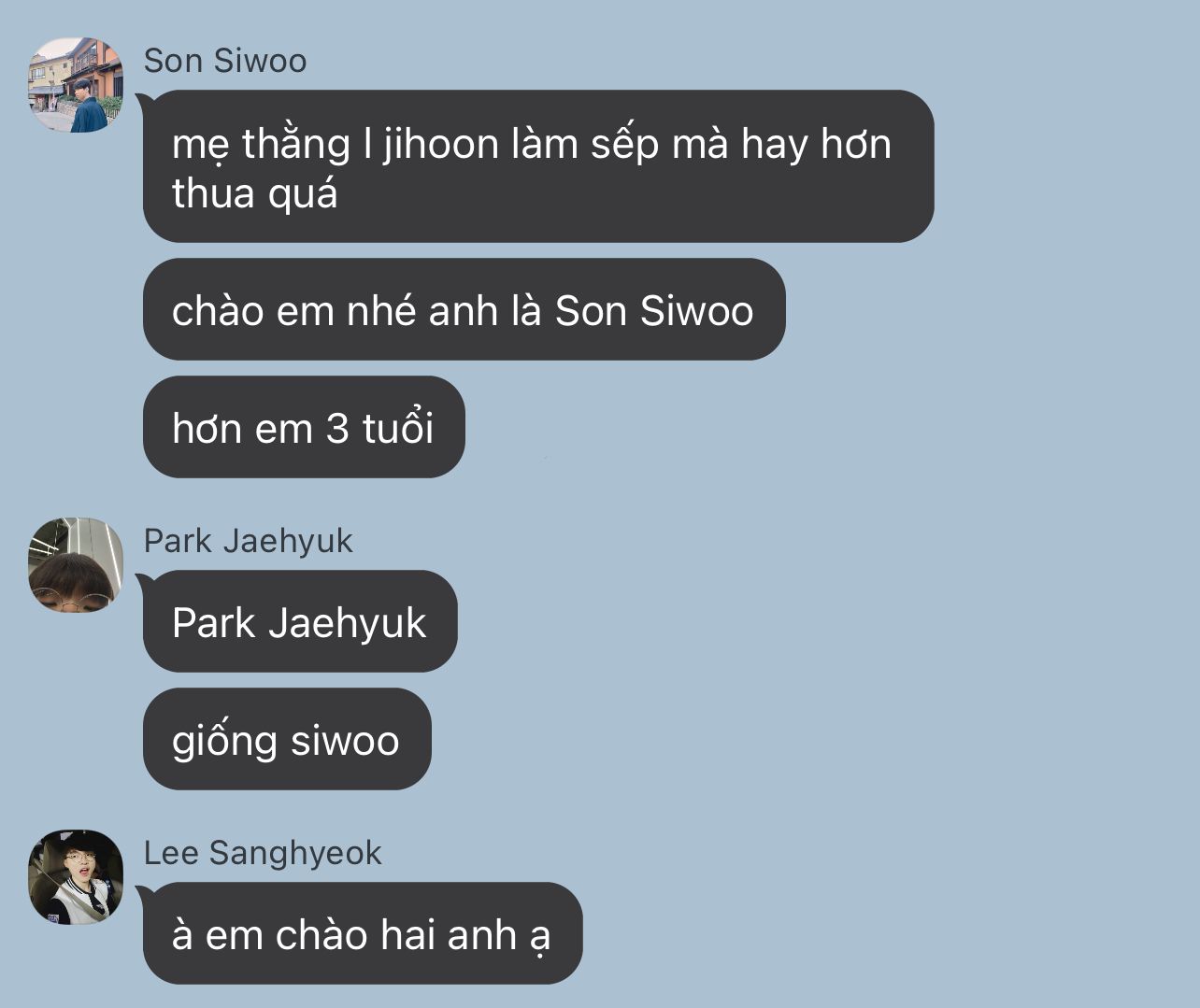The width and height of the screenshot is (1200, 1008).
Task: Click the word "siwoo" in Jaehyuk's message
Action: pos(345,741)
